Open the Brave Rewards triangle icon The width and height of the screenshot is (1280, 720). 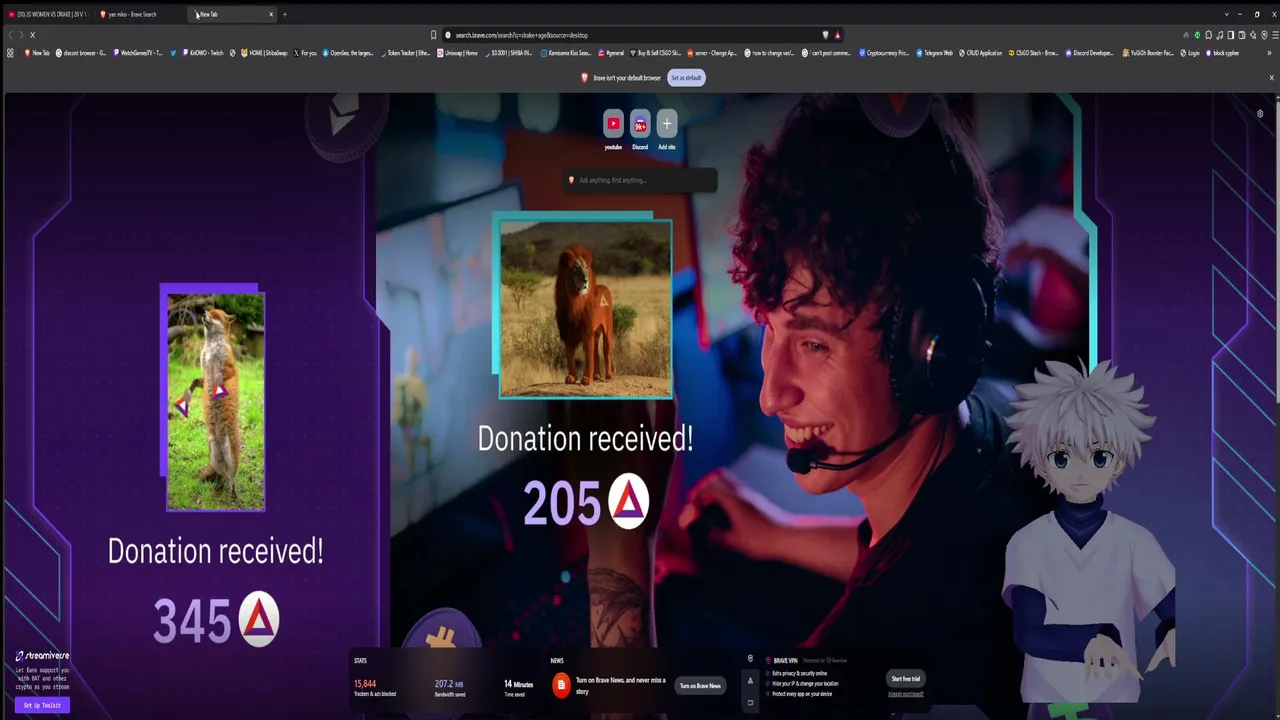coord(837,35)
